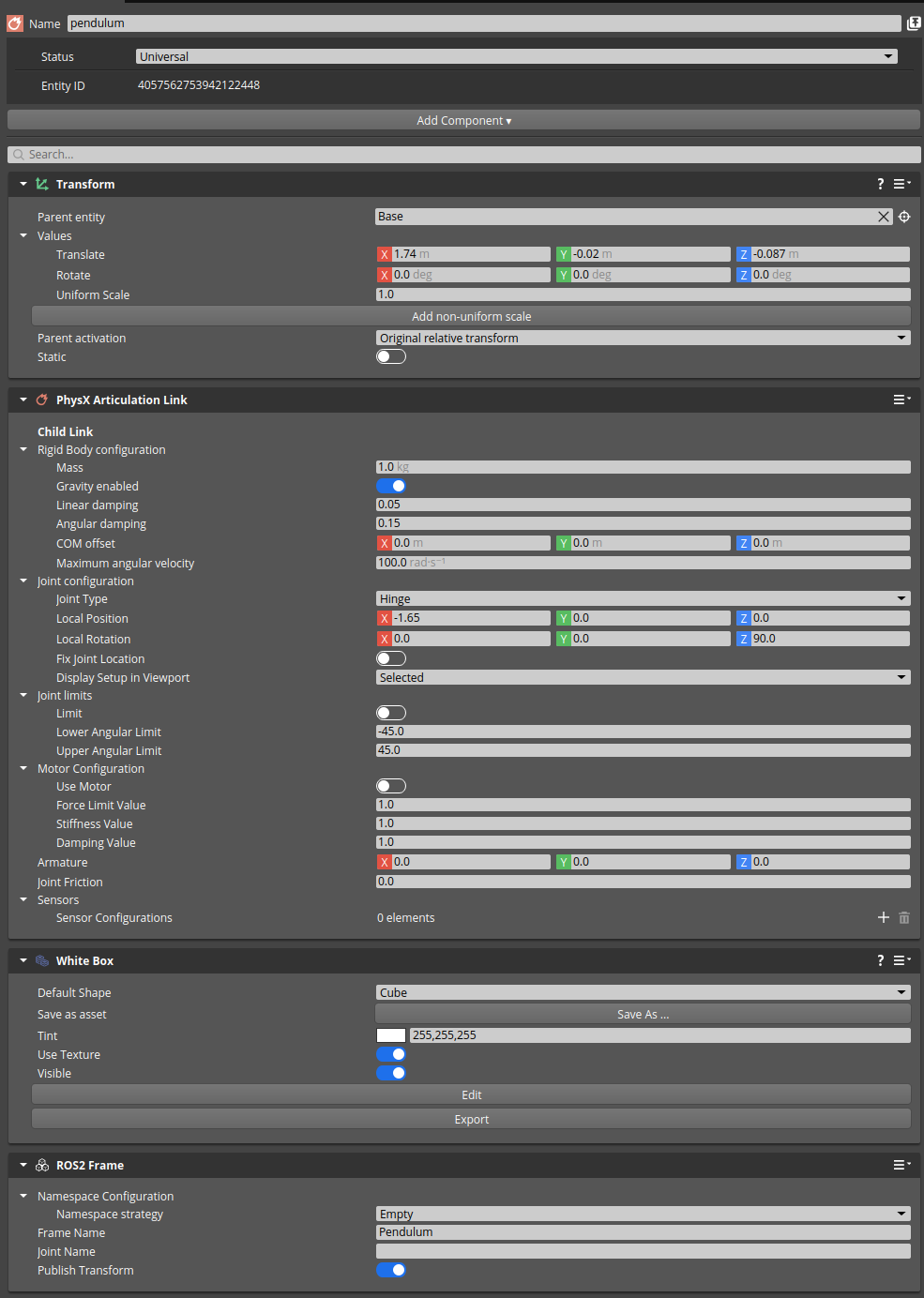Click the search magnifier icon in the search bar
This screenshot has height=1298, width=924.
(17, 154)
